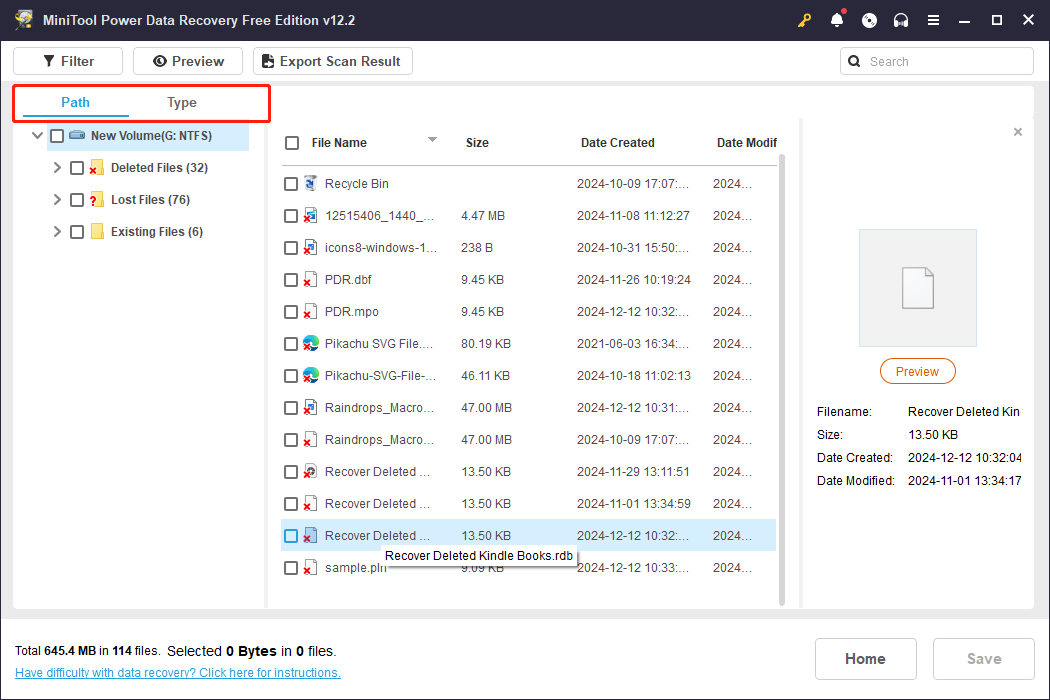Expand the Lost Files node

click(57, 200)
